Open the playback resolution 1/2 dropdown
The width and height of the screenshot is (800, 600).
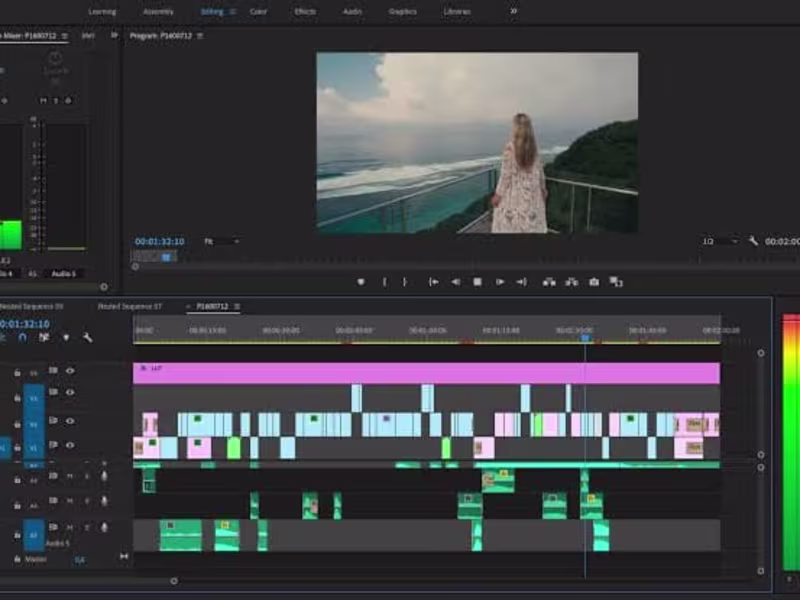tap(719, 241)
